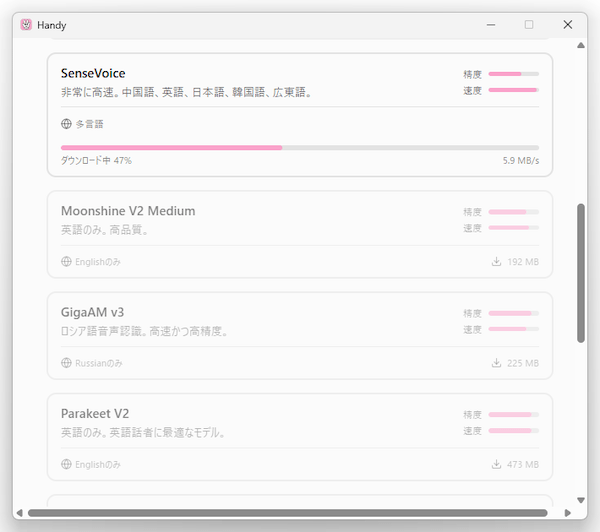
Task: Click the globe icon in Parakeet V2 card
Action: tap(66, 464)
